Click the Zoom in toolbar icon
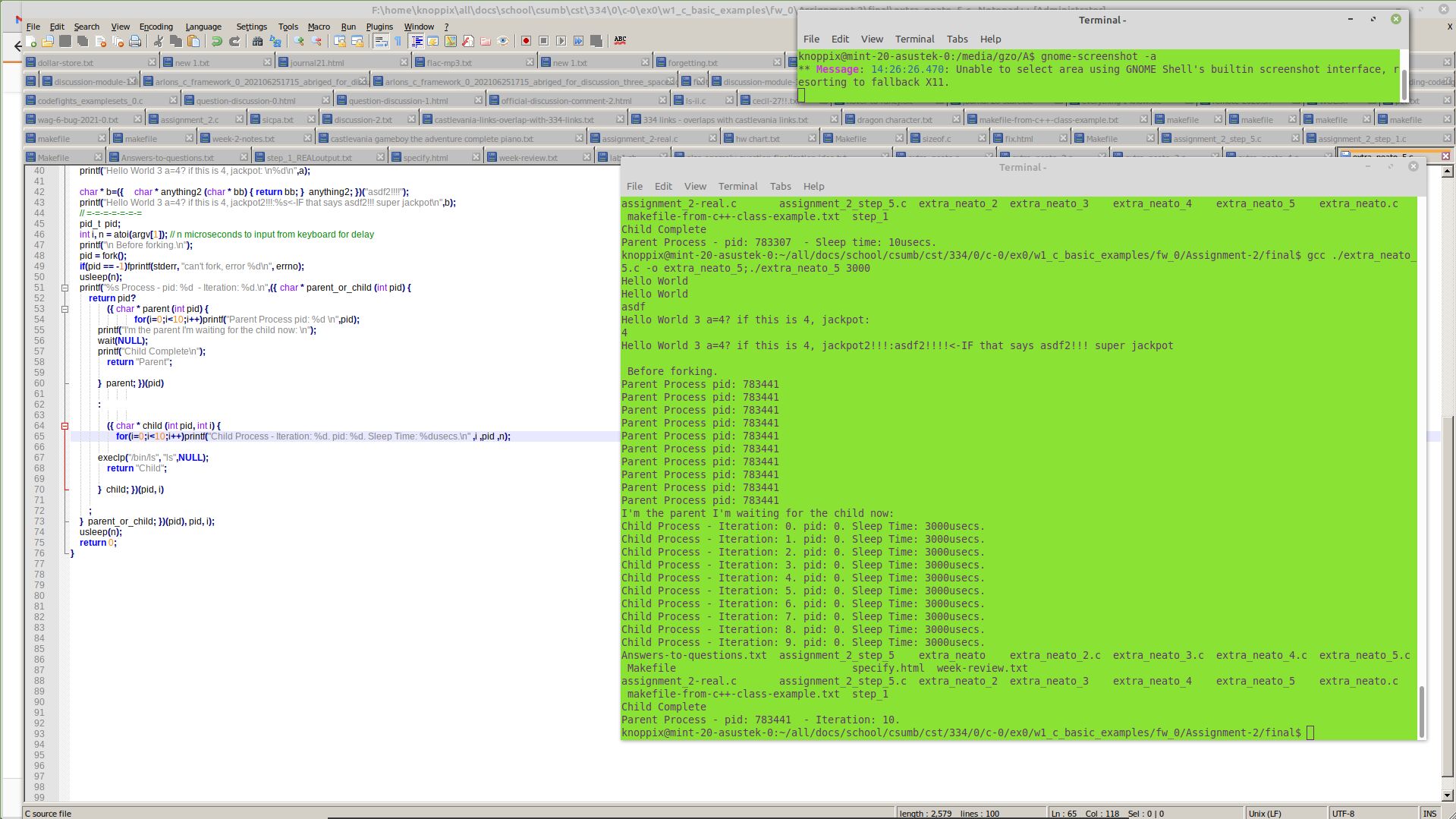Viewport: 1456px width, 819px height. coord(299,41)
